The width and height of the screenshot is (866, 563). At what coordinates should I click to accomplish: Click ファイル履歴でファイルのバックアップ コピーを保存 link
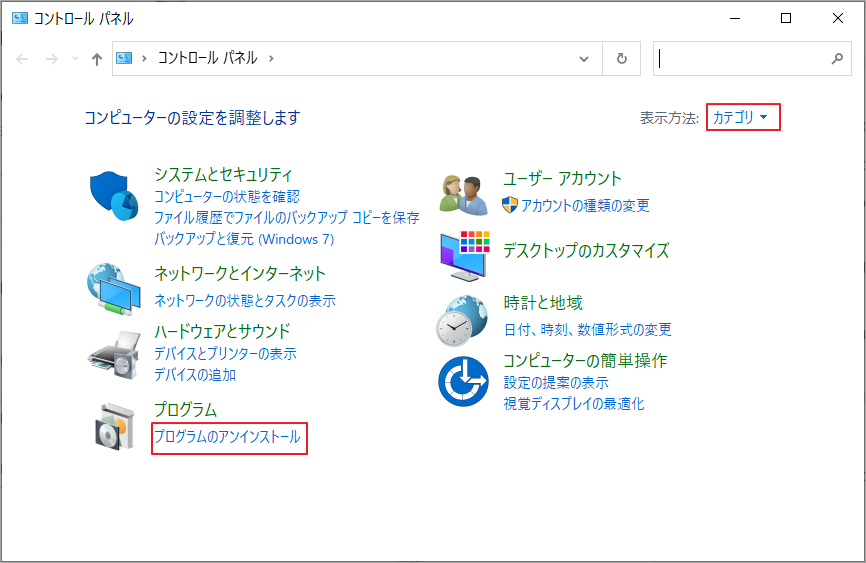click(x=287, y=217)
